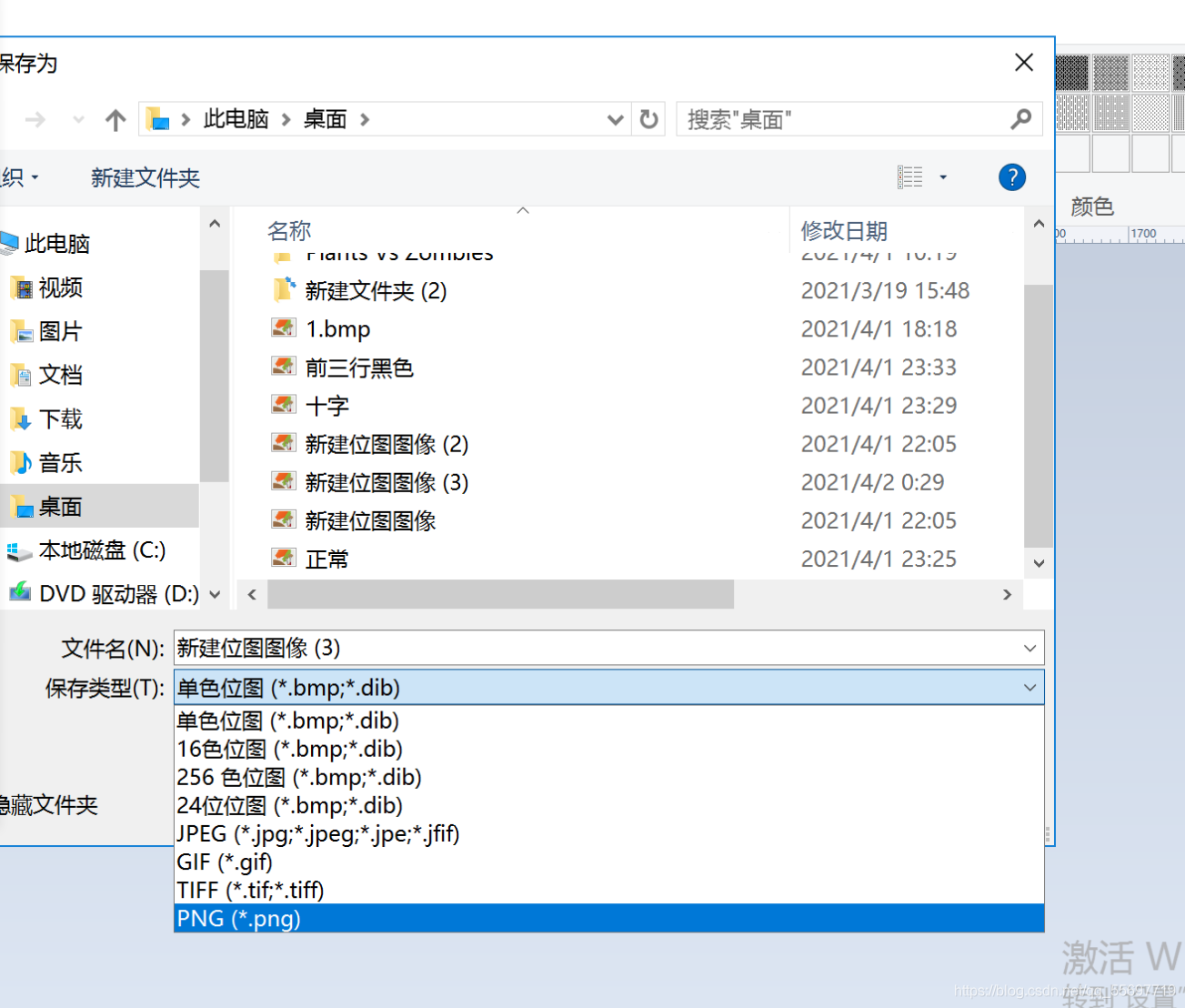Select file 新建位图图像 (2)
This screenshot has height=1008, width=1185.
(387, 444)
